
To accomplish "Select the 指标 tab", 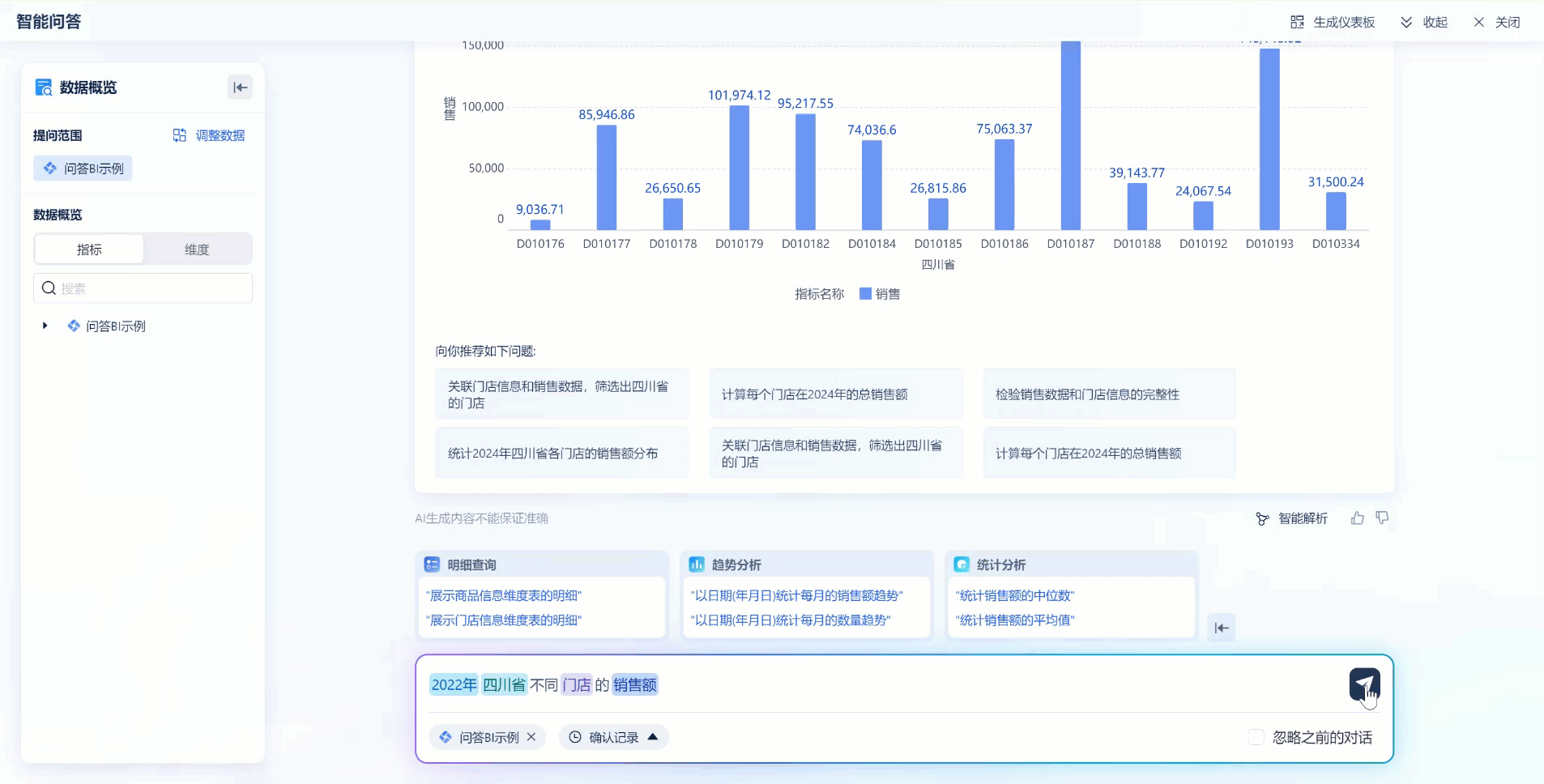I will tap(89, 249).
